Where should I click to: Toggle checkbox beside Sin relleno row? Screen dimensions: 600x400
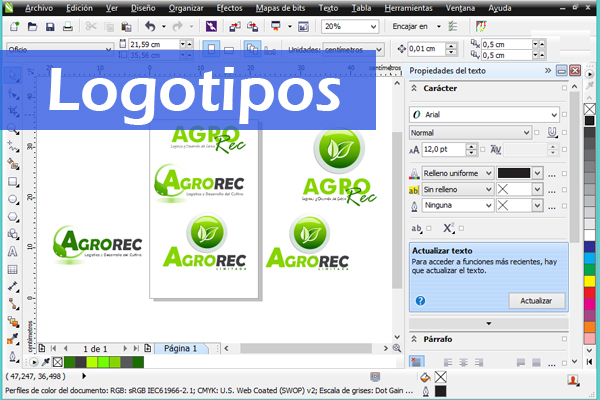[564, 189]
